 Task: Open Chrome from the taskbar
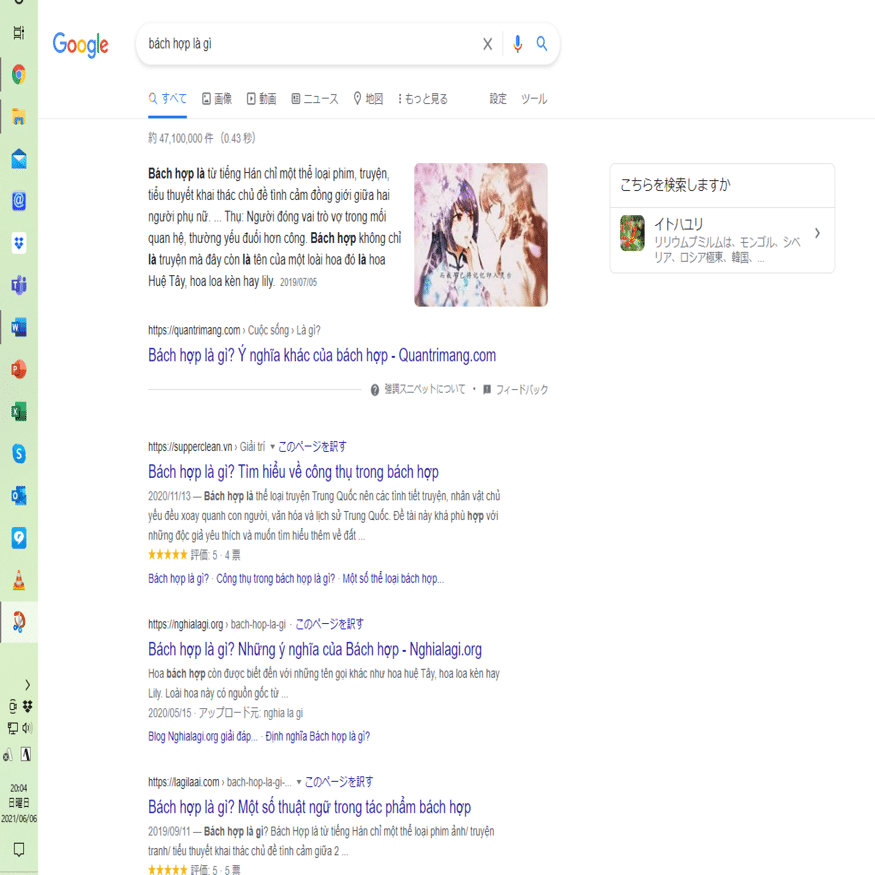(x=19, y=74)
